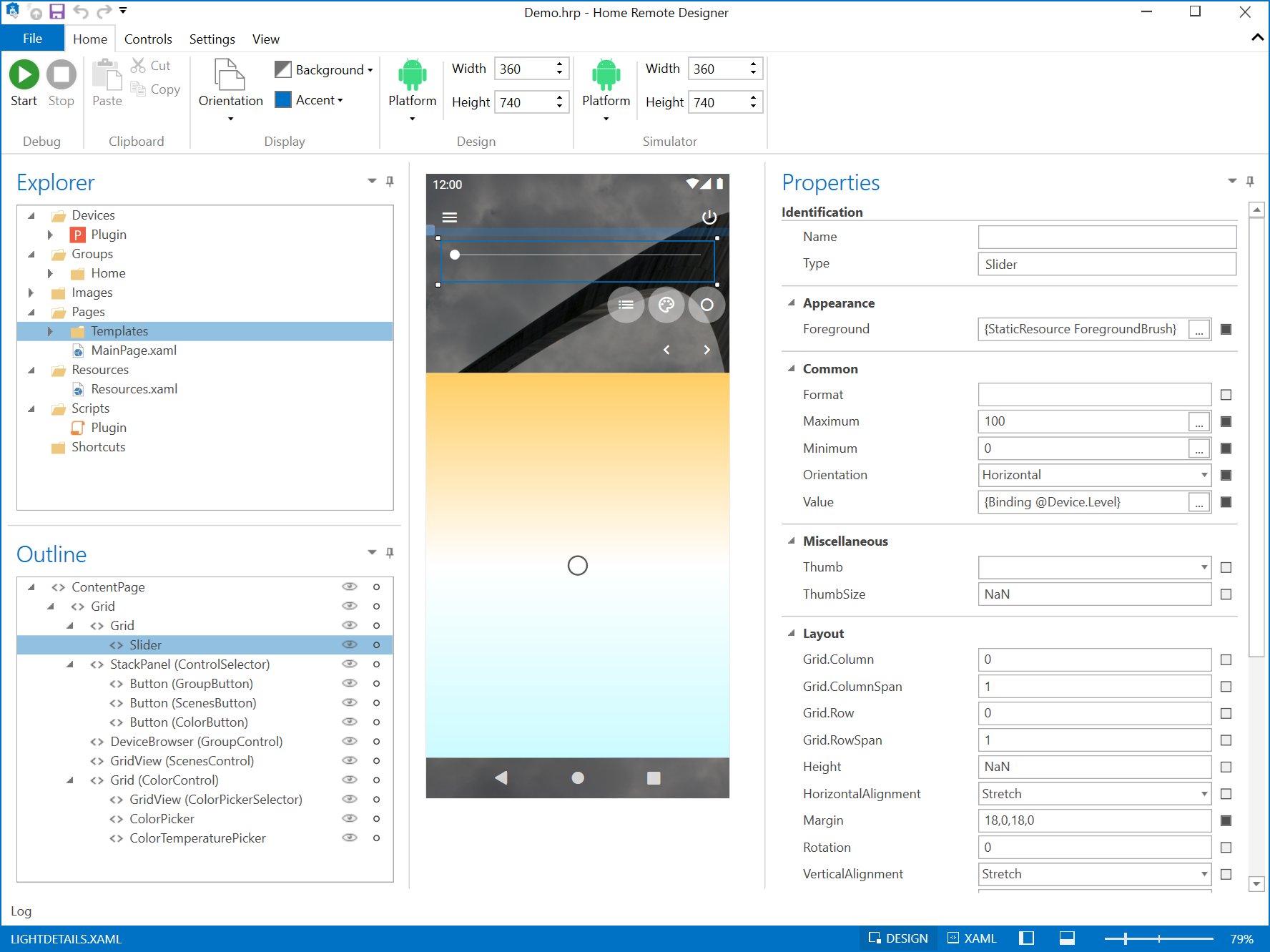Image resolution: width=1270 pixels, height=952 pixels.
Task: Expand the Templates folder in Explorer
Action: point(50,331)
